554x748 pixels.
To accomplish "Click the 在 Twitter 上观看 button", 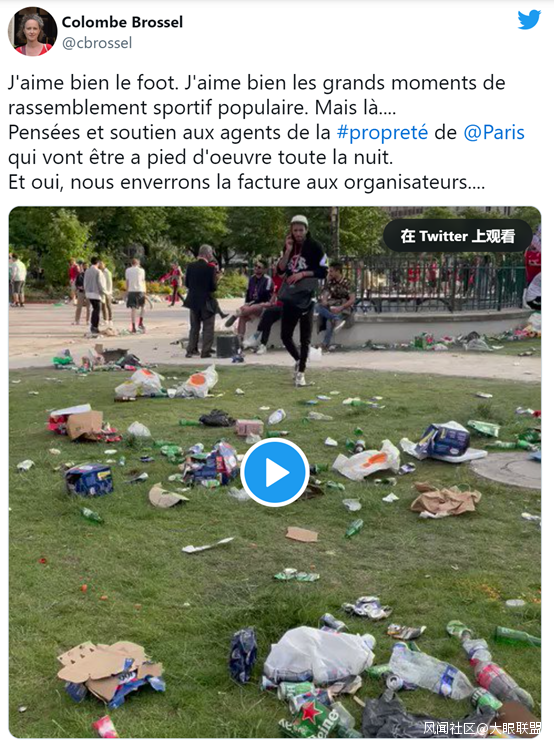I will (458, 236).
